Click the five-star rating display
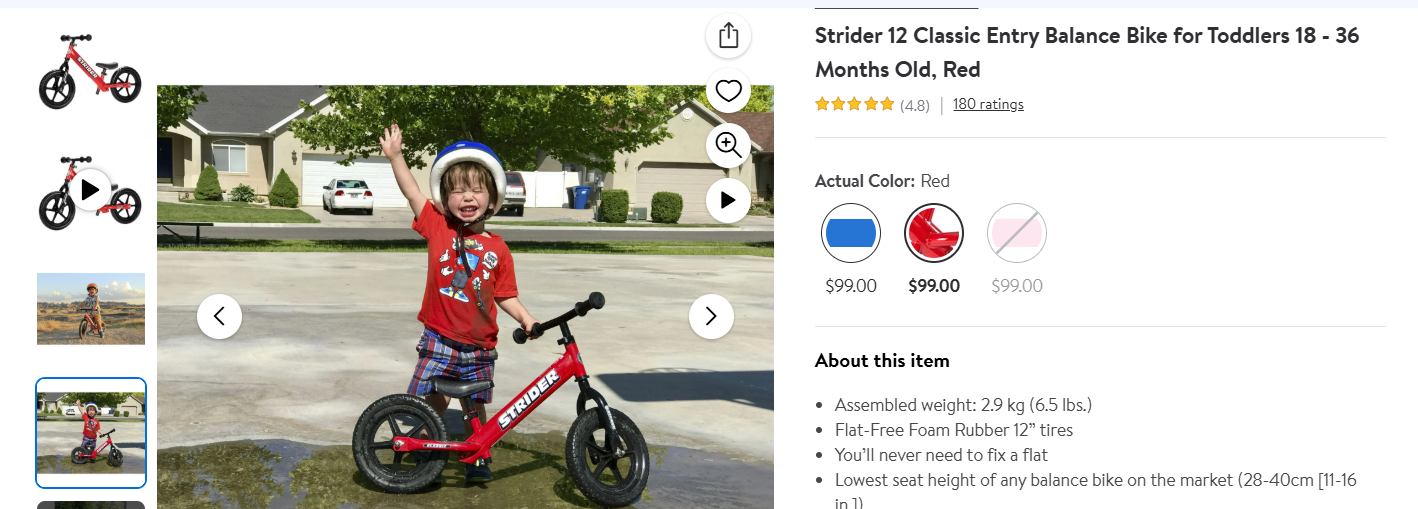Screen dimensions: 1418x509 click(x=854, y=104)
